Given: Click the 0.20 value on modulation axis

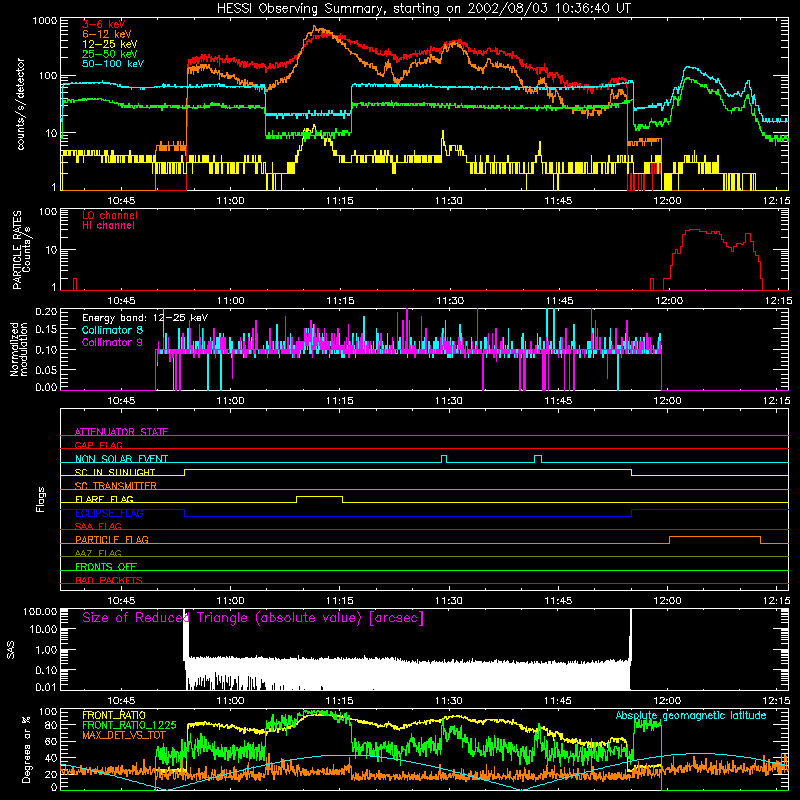Looking at the screenshot, I should 46,311.
